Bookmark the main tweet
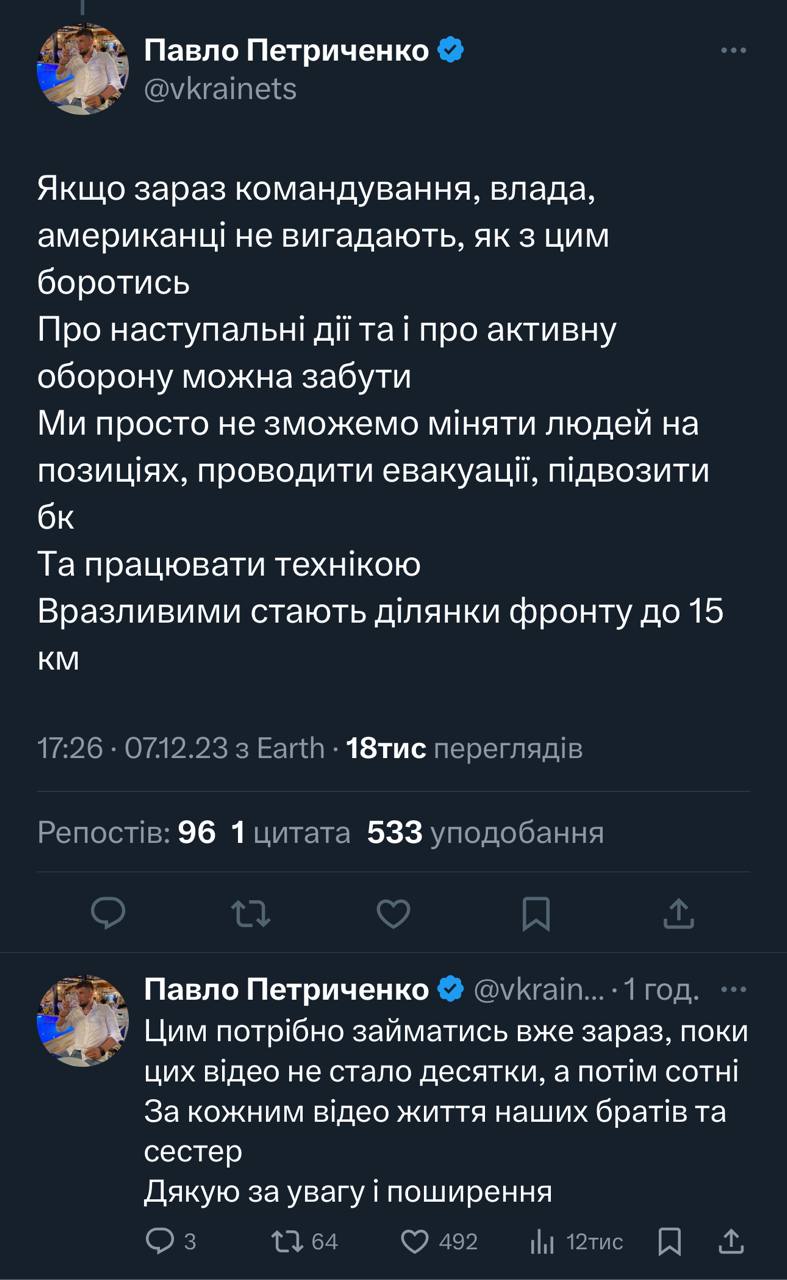The width and height of the screenshot is (787, 1280). click(537, 912)
